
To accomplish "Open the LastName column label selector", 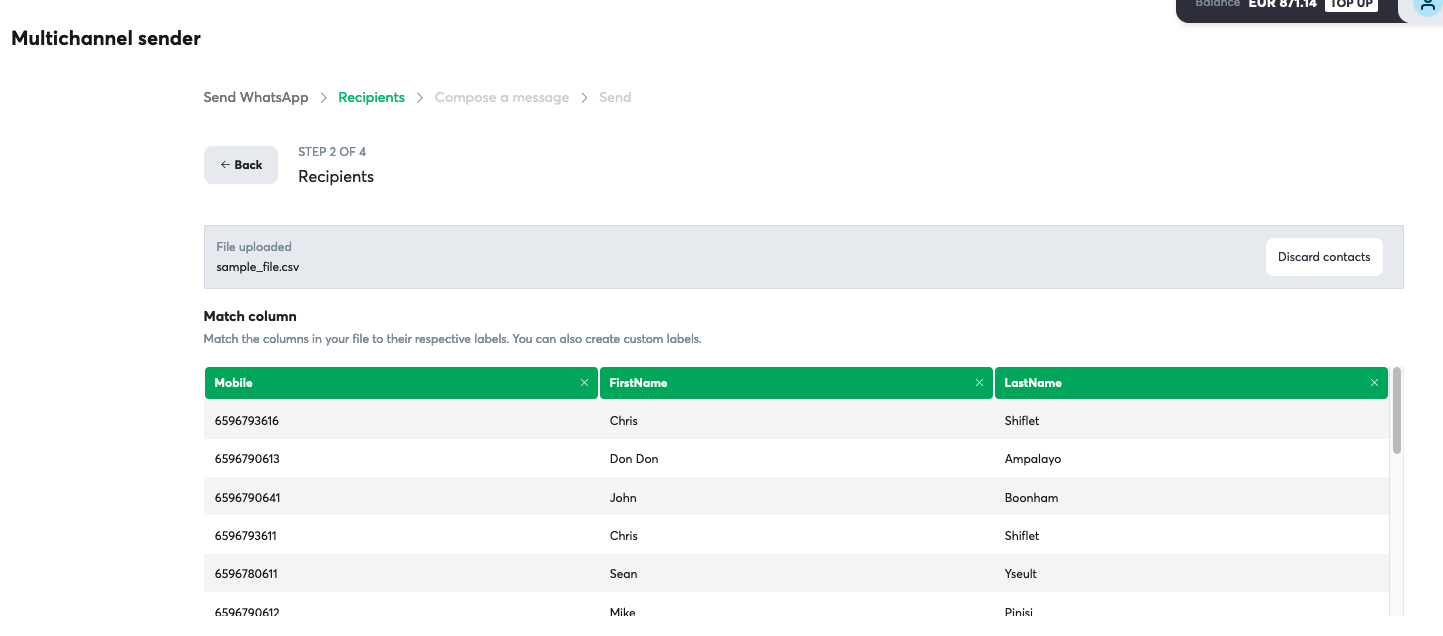I will [x=1180, y=382].
